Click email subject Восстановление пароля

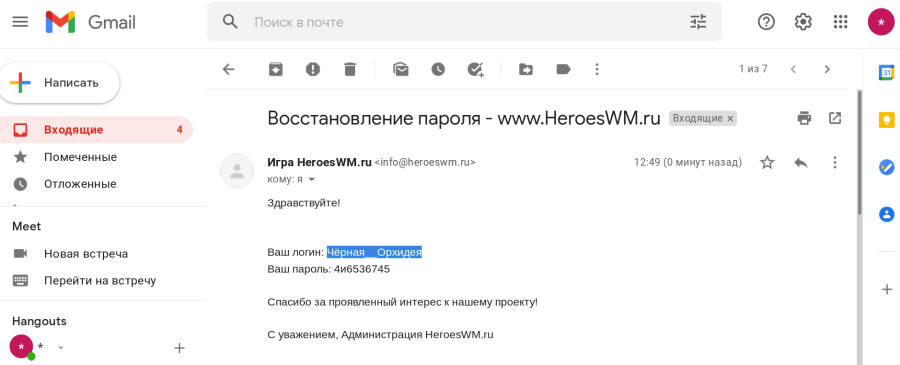[374, 118]
